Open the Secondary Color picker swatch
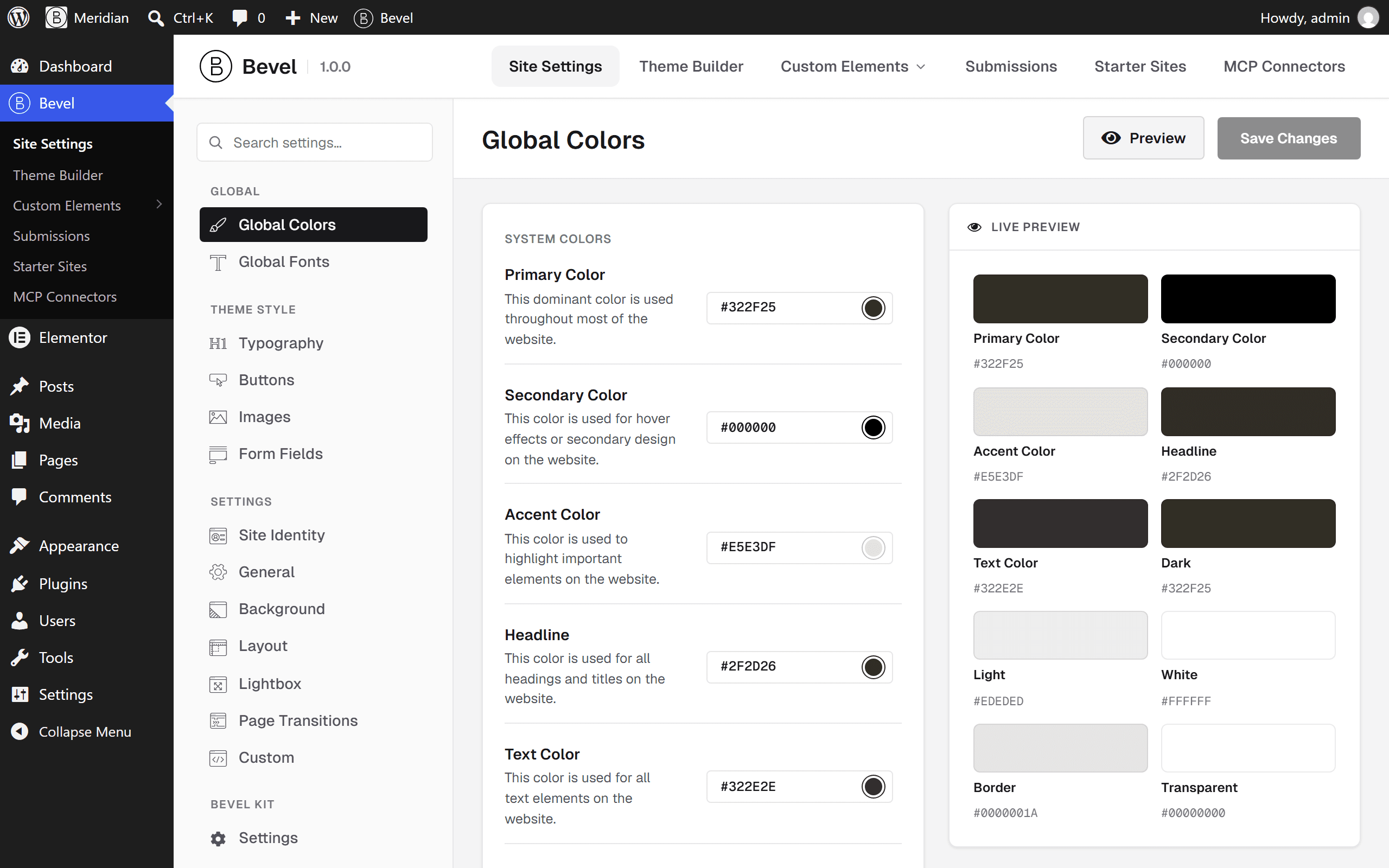 click(873, 427)
